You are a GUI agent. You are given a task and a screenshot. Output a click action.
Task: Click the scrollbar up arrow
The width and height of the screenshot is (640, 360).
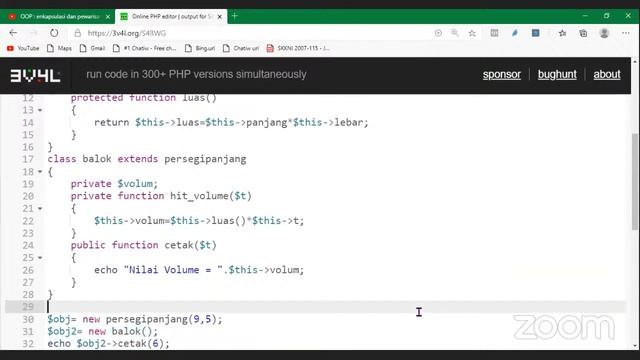click(x=635, y=61)
